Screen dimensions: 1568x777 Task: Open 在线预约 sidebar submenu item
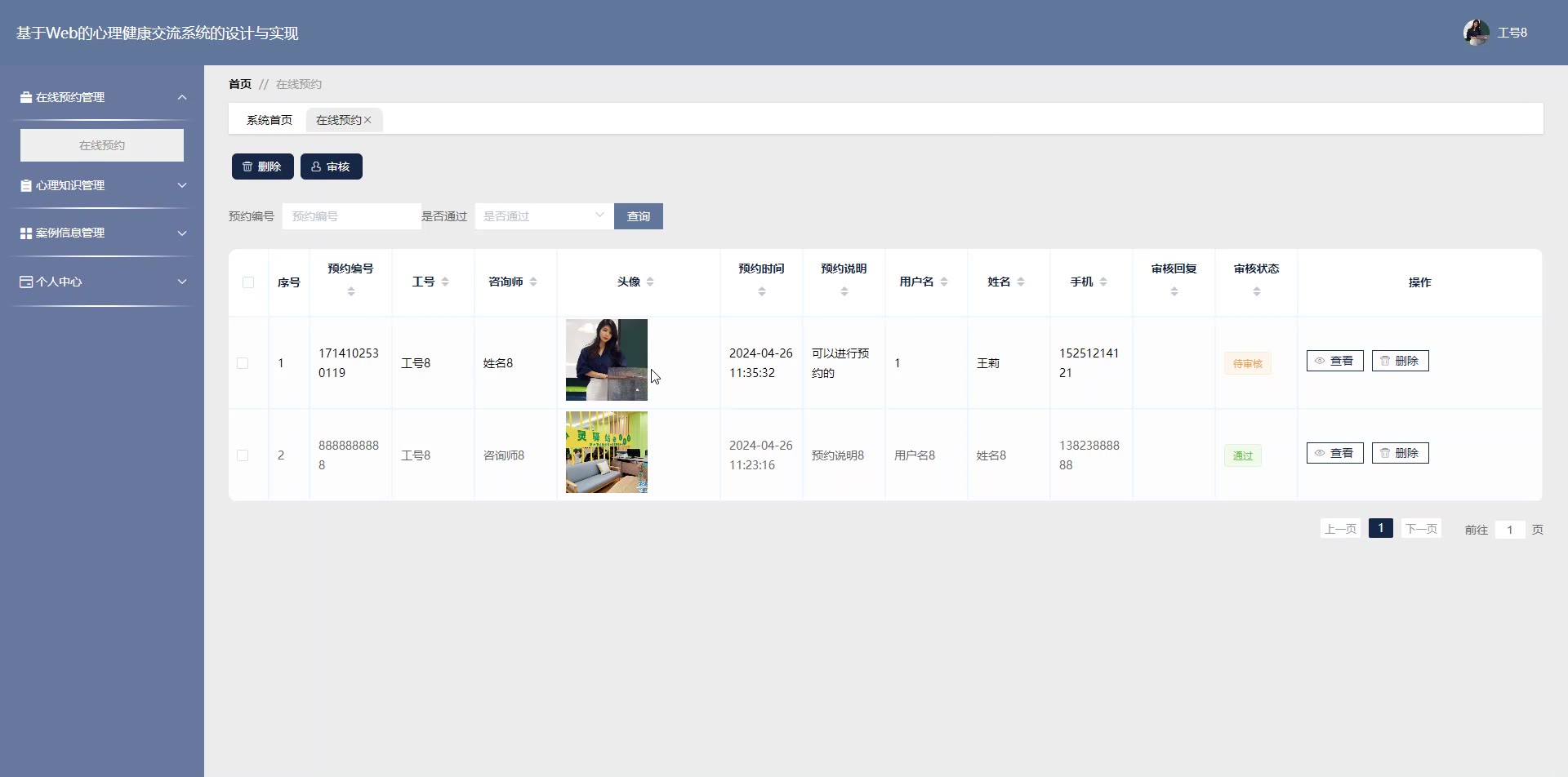point(102,145)
